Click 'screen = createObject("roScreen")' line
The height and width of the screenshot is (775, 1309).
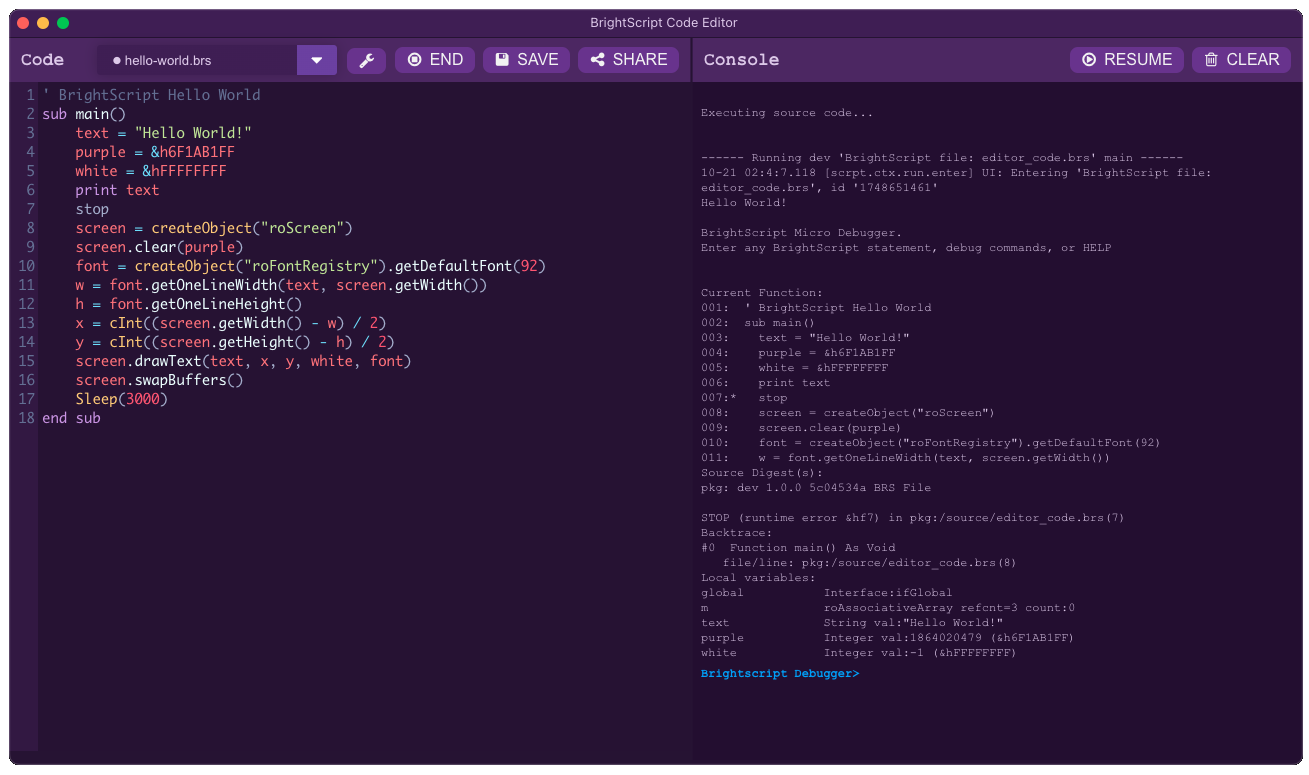214,228
